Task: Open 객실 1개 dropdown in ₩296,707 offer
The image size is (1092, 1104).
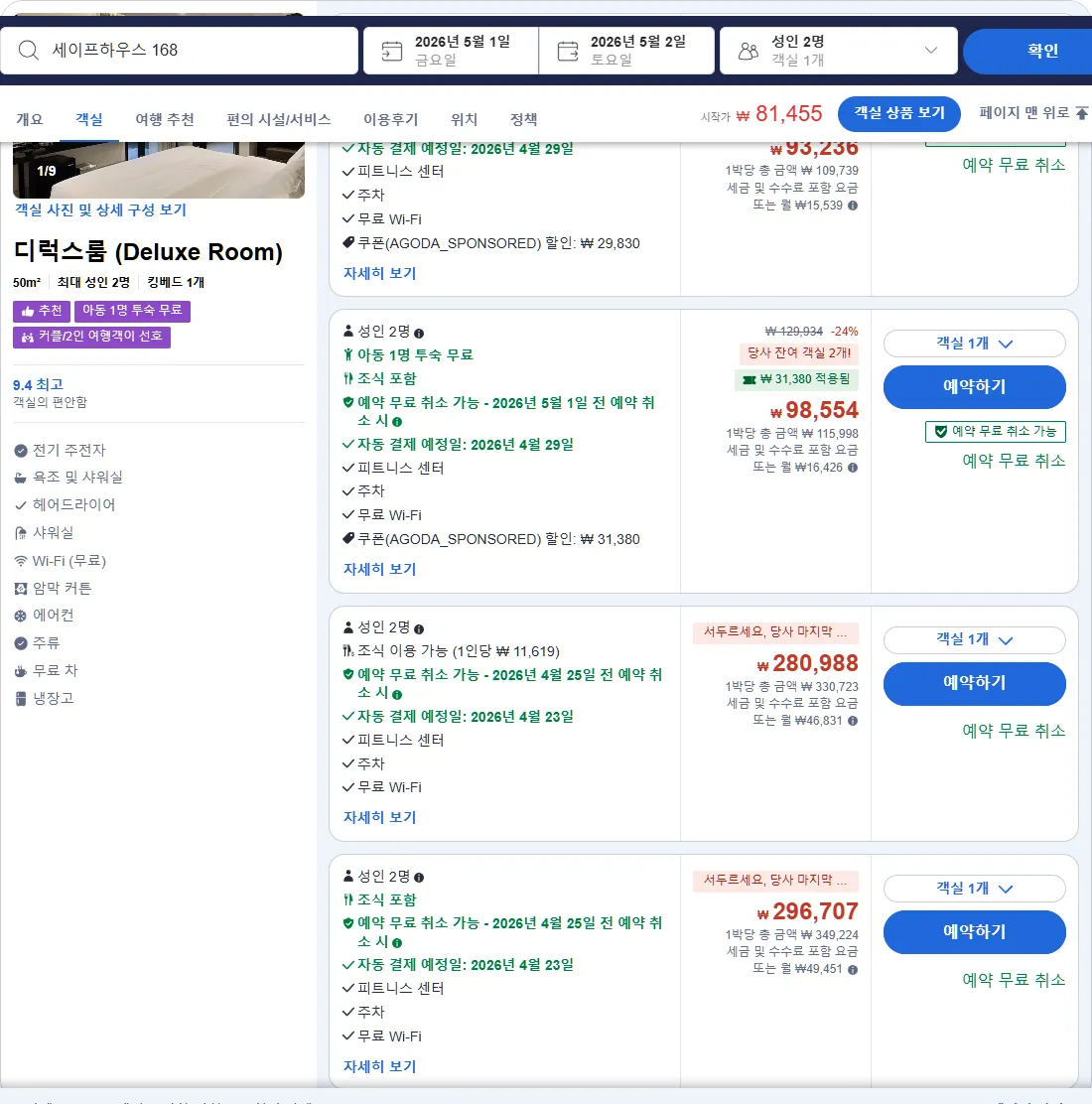Action: click(975, 889)
